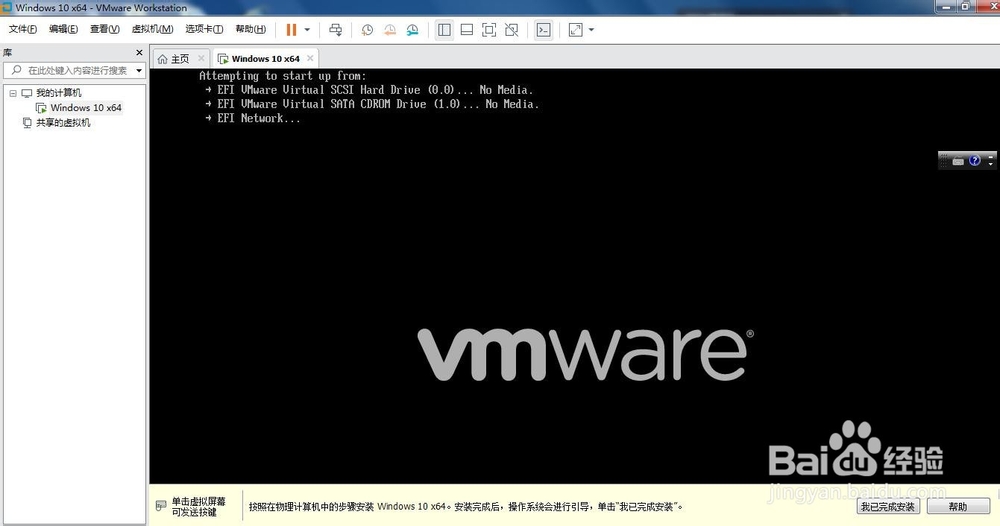This screenshot has height=526, width=1000.
Task: Switch to the Windows 10 x64 tab
Action: (x=265, y=59)
